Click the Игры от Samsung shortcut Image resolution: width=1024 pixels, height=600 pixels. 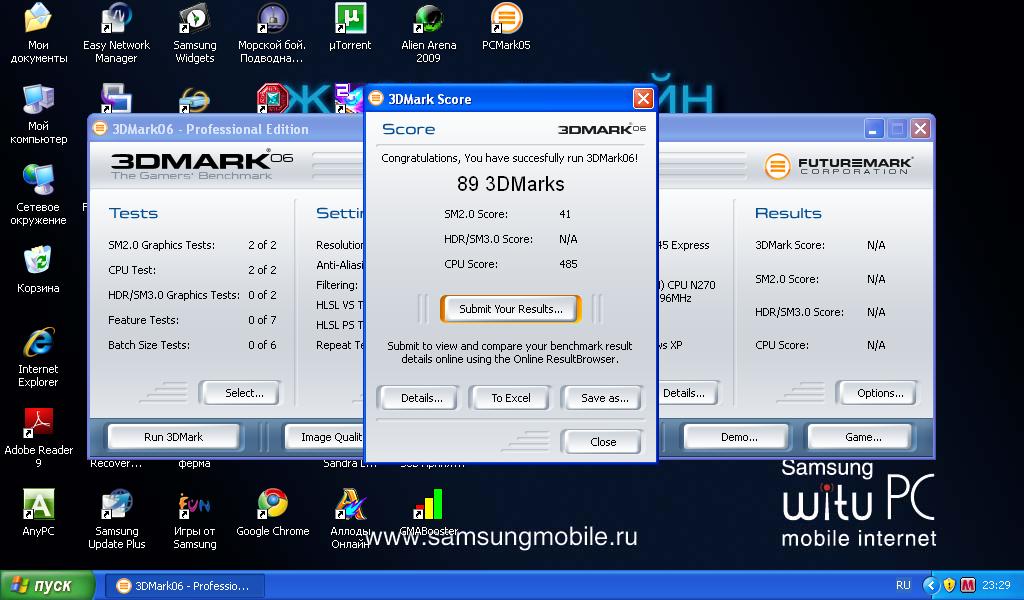[195, 519]
